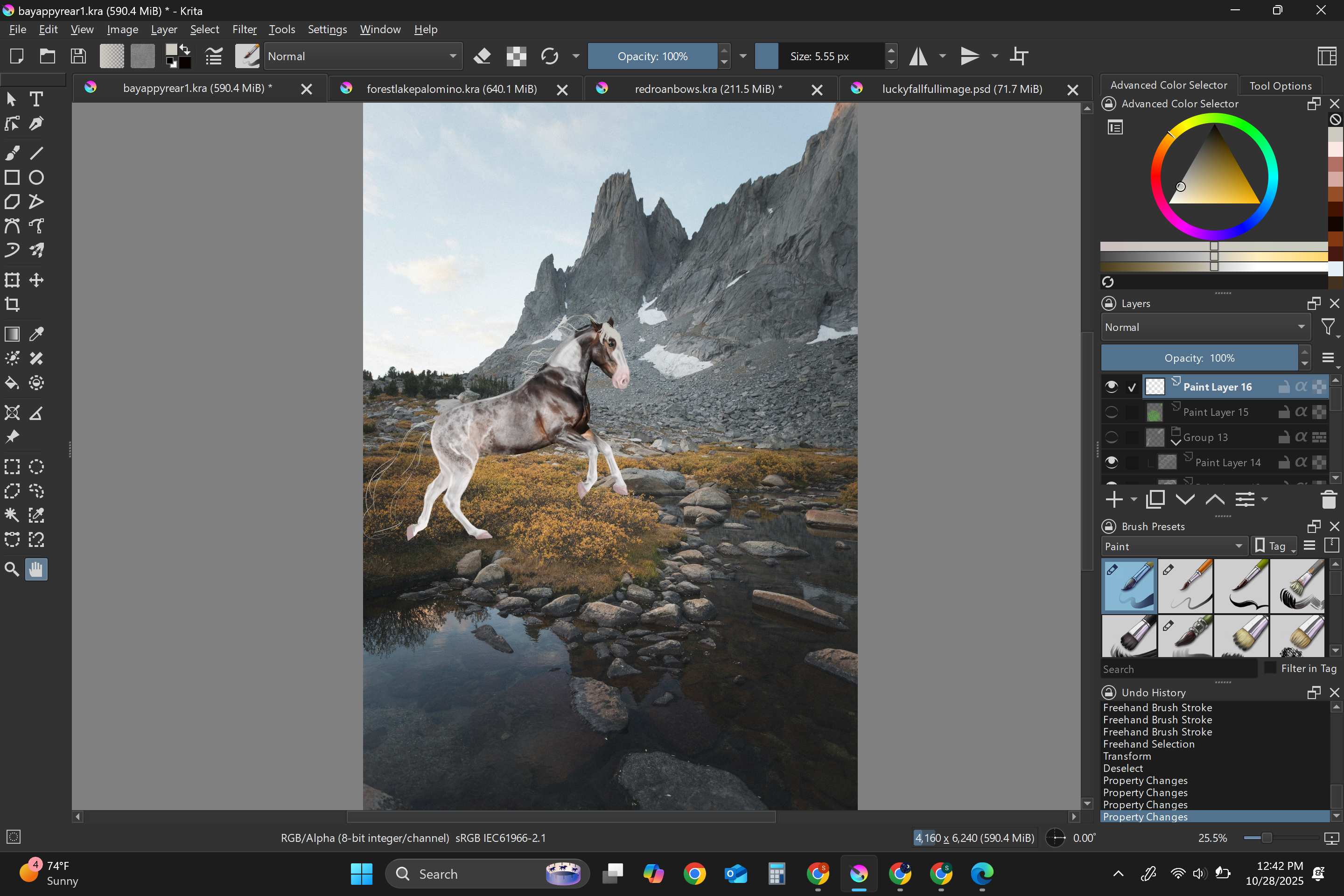This screenshot has width=1344, height=896.
Task: Open the brush blending mode dropdown
Action: tap(362, 56)
